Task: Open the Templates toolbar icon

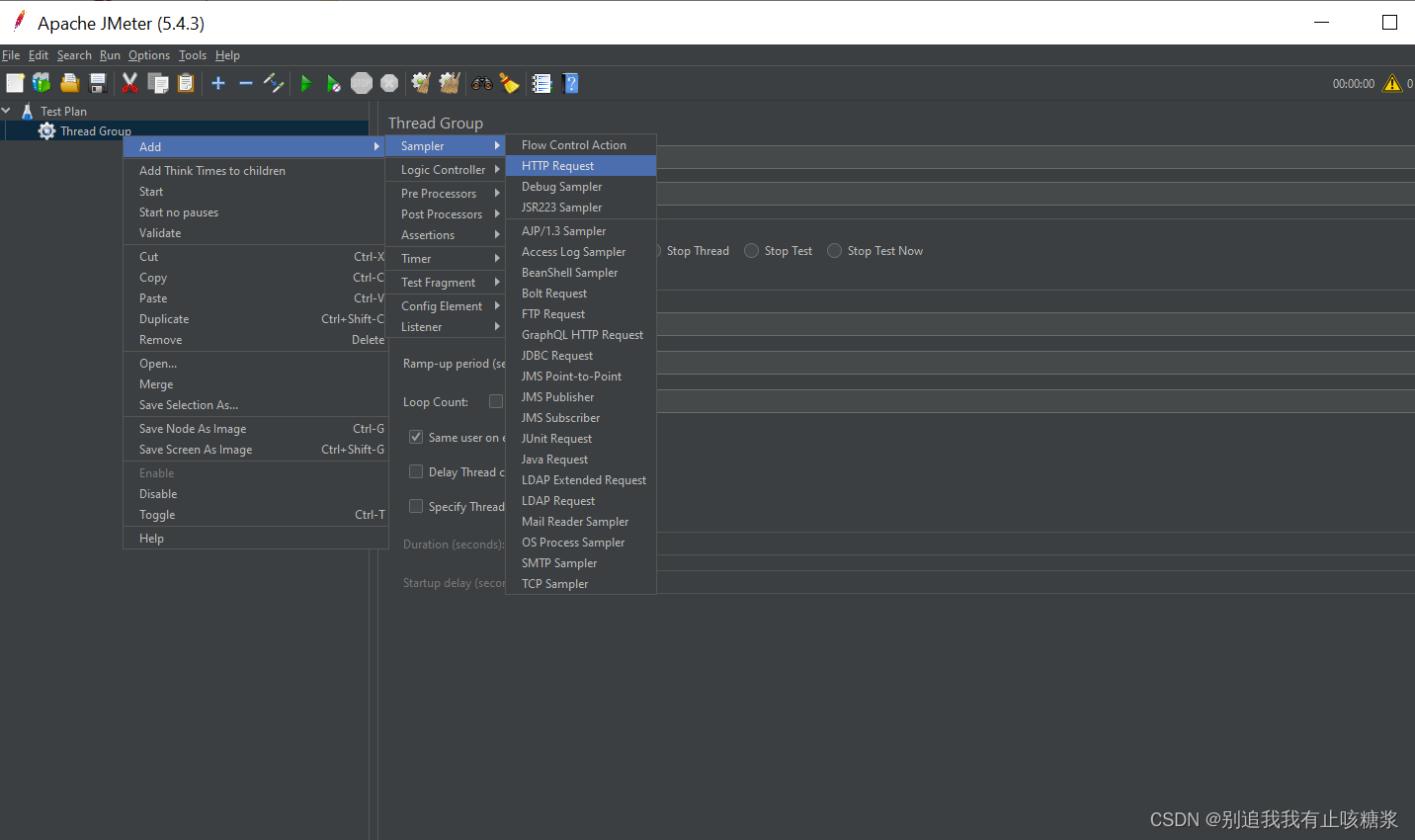Action: tap(42, 83)
